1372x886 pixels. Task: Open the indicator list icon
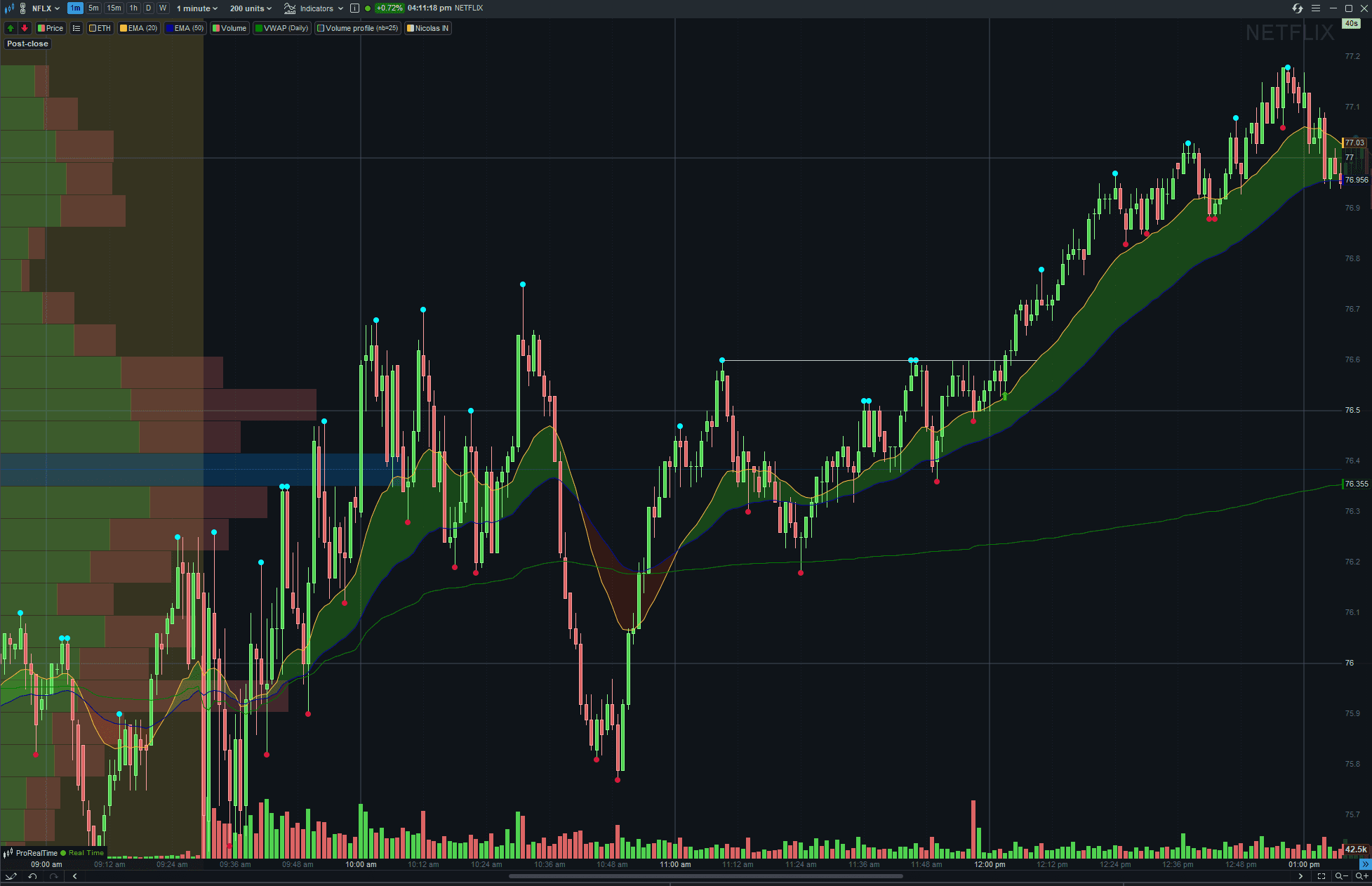76,28
